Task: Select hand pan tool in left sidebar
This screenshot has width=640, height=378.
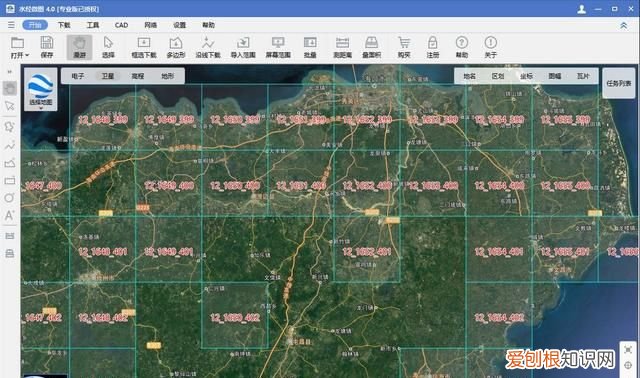Action: click(10, 88)
